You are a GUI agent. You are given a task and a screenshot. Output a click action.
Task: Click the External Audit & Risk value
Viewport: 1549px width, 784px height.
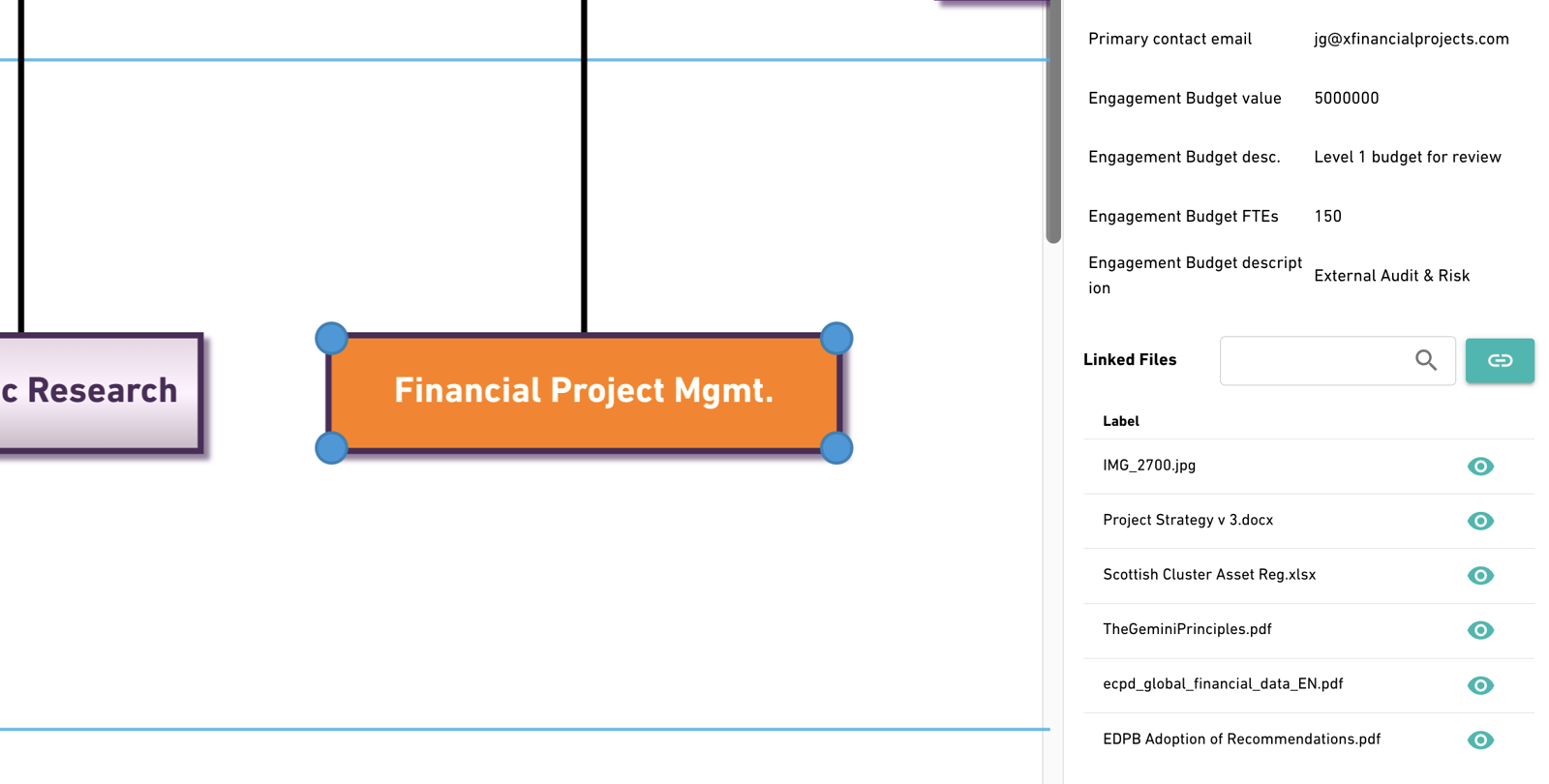click(x=1391, y=276)
